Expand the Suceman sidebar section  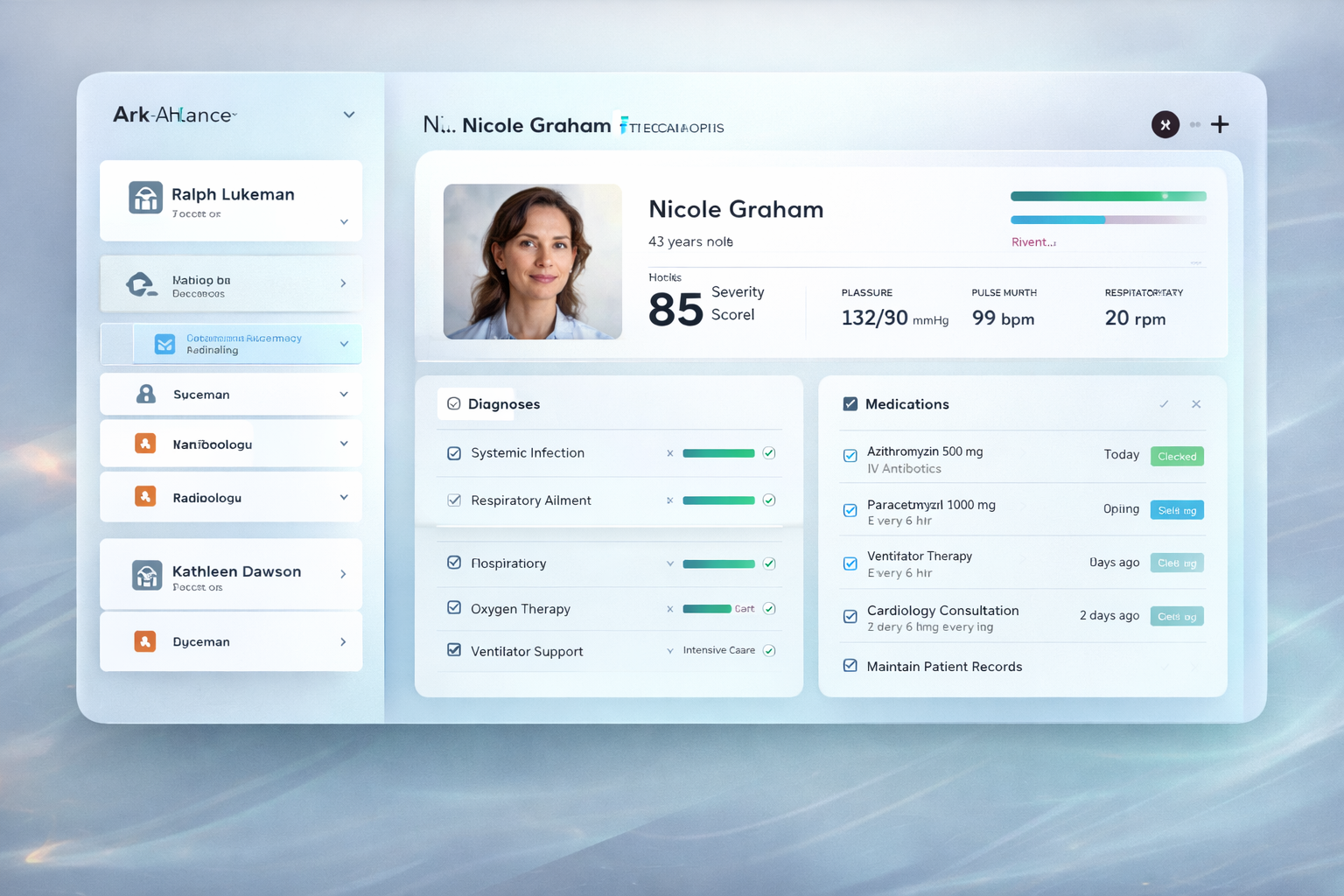coord(344,395)
